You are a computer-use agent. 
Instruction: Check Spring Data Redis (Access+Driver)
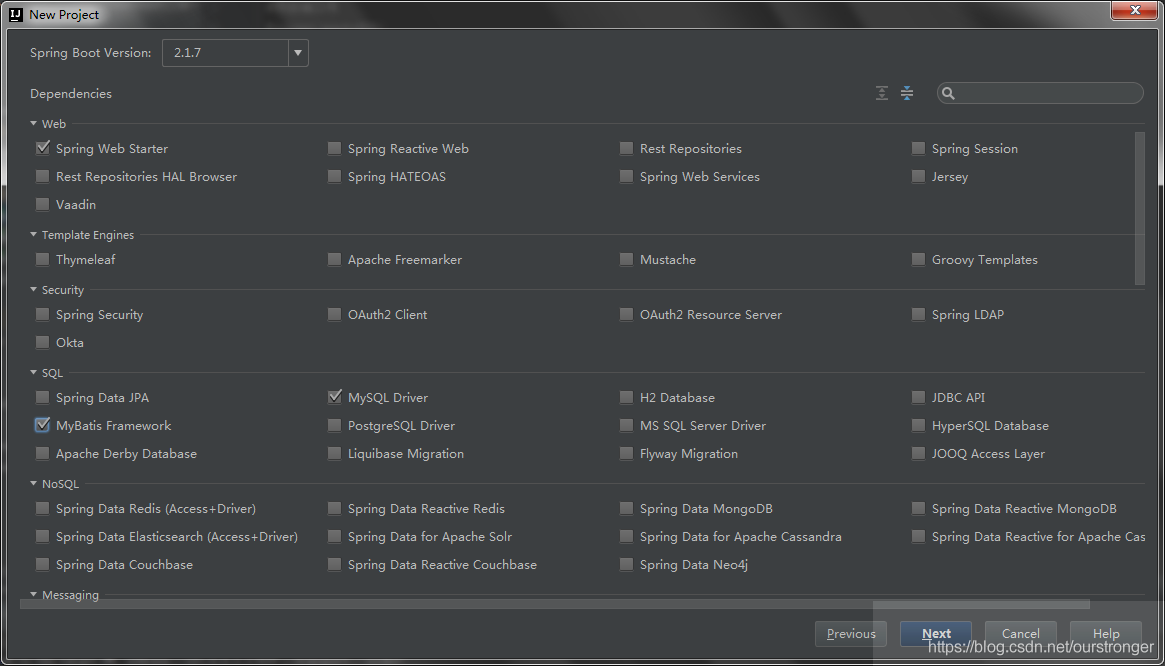click(42, 508)
